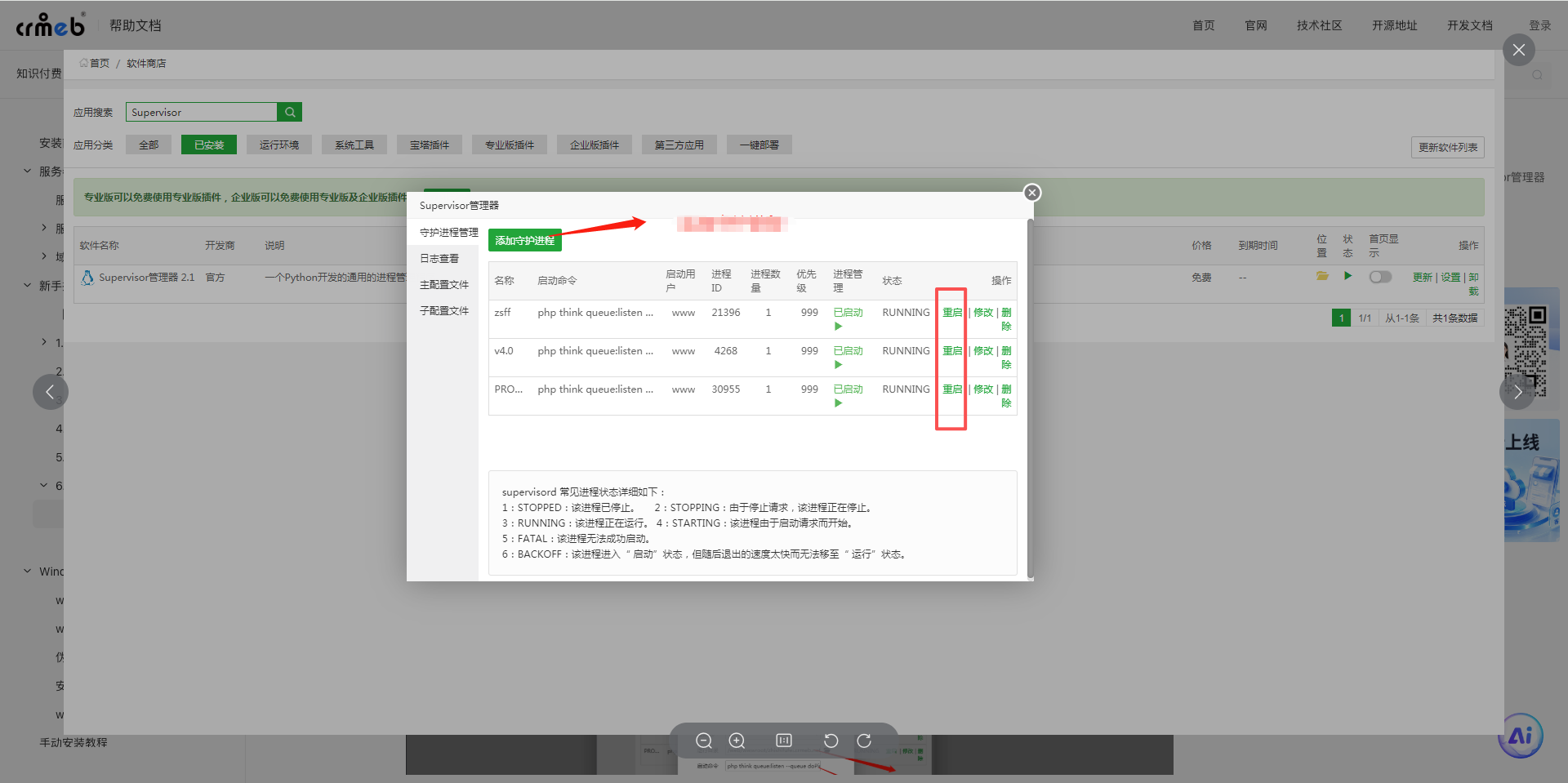Click the home icon in the breadcrumb
The image size is (1568, 783).
point(84,63)
